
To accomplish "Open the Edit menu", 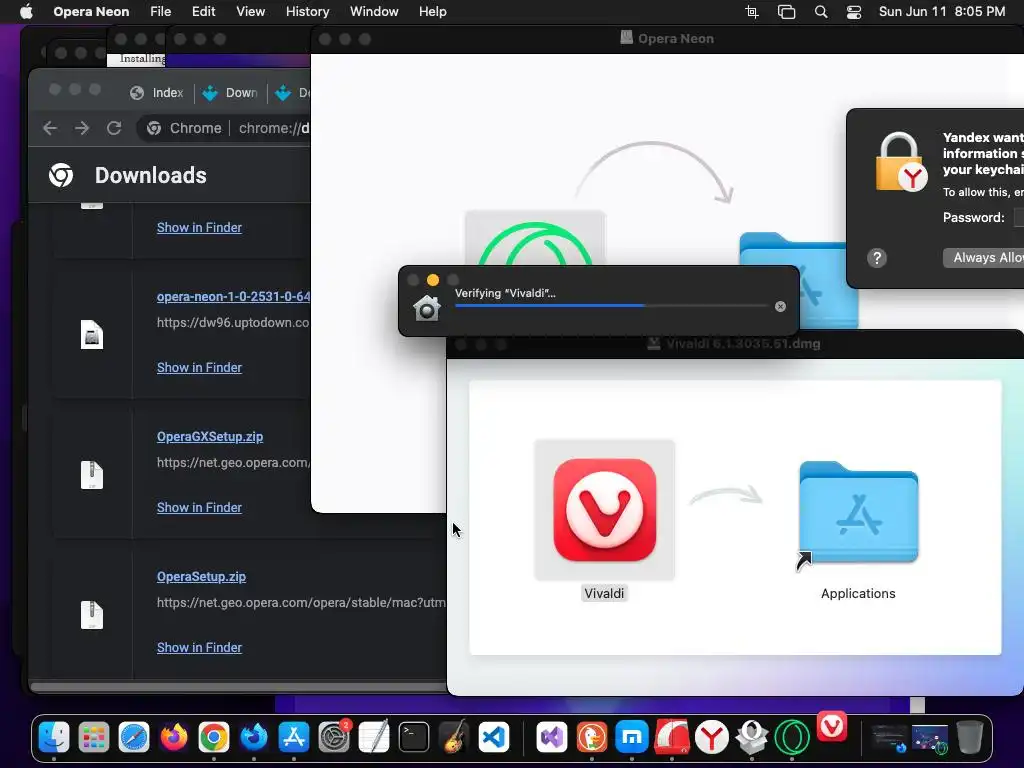I will pyautogui.click(x=203, y=12).
